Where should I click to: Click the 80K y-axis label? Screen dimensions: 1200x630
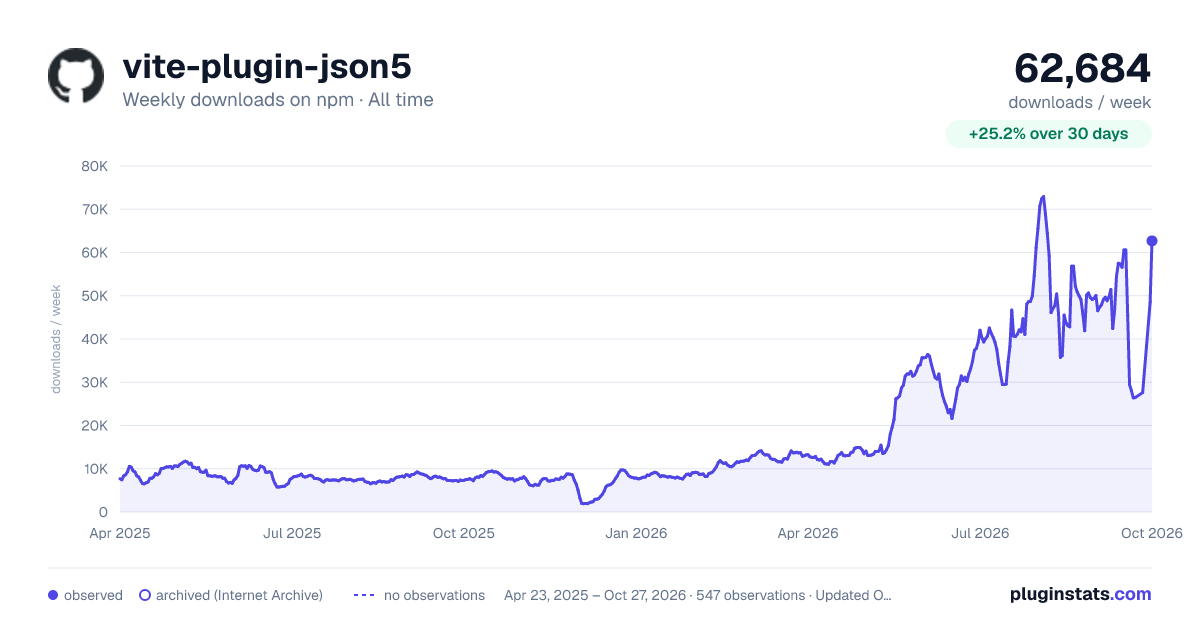[x=94, y=166]
